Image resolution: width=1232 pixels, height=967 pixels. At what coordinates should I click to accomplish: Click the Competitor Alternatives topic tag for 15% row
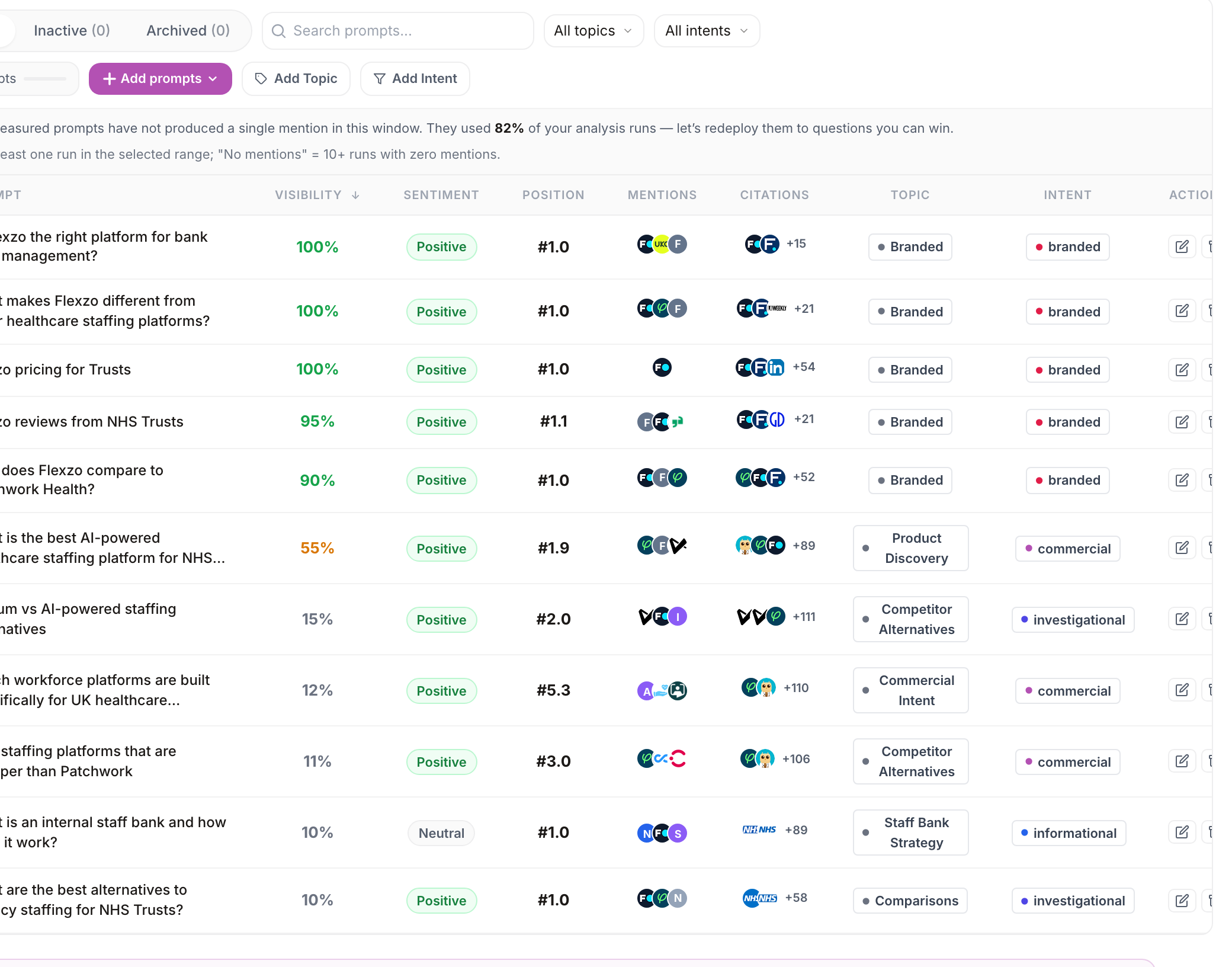pos(910,619)
